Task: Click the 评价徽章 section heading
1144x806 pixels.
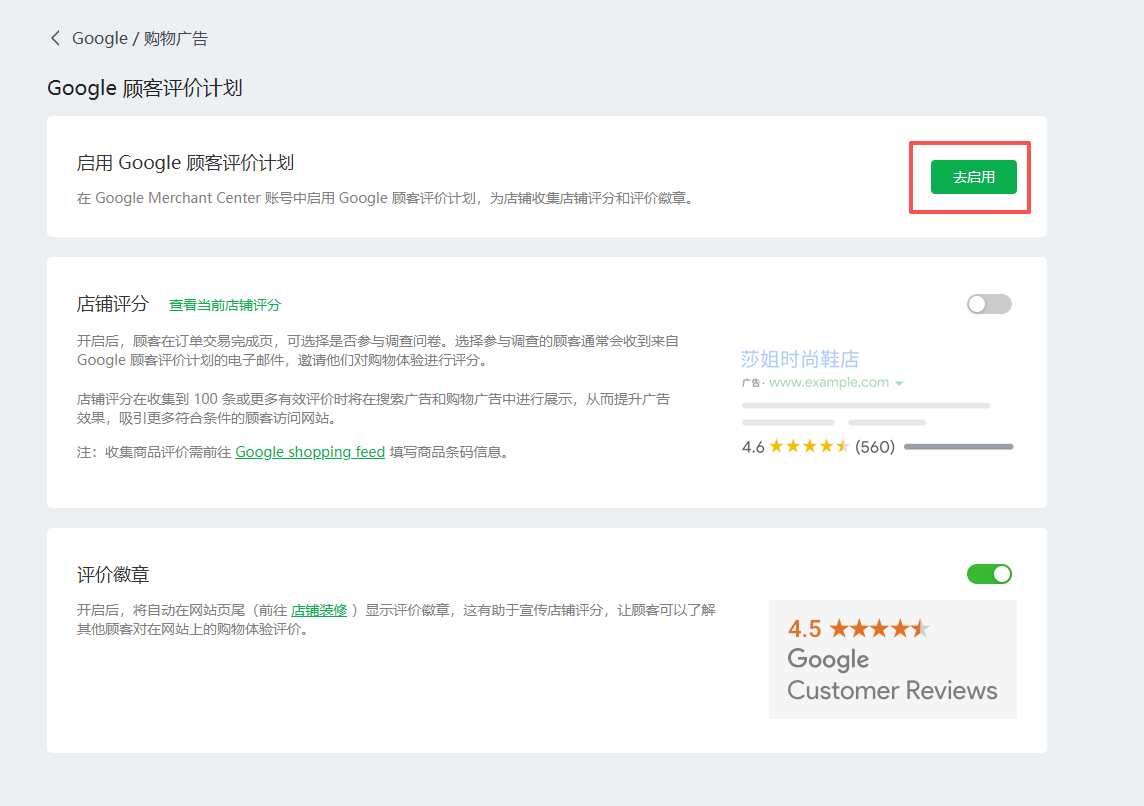Action: pyautogui.click(x=113, y=575)
